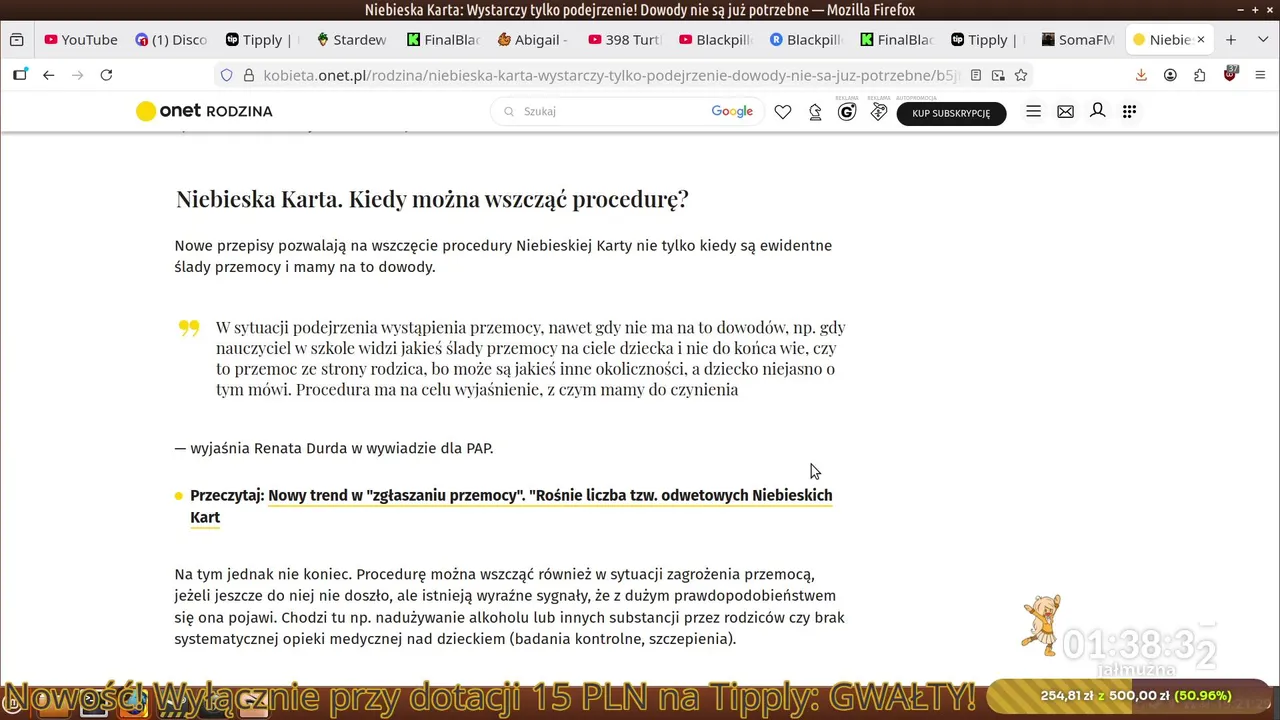This screenshot has width=1280, height=720.
Task: Expand the list all tabs dropdown arrow
Action: point(1261,40)
